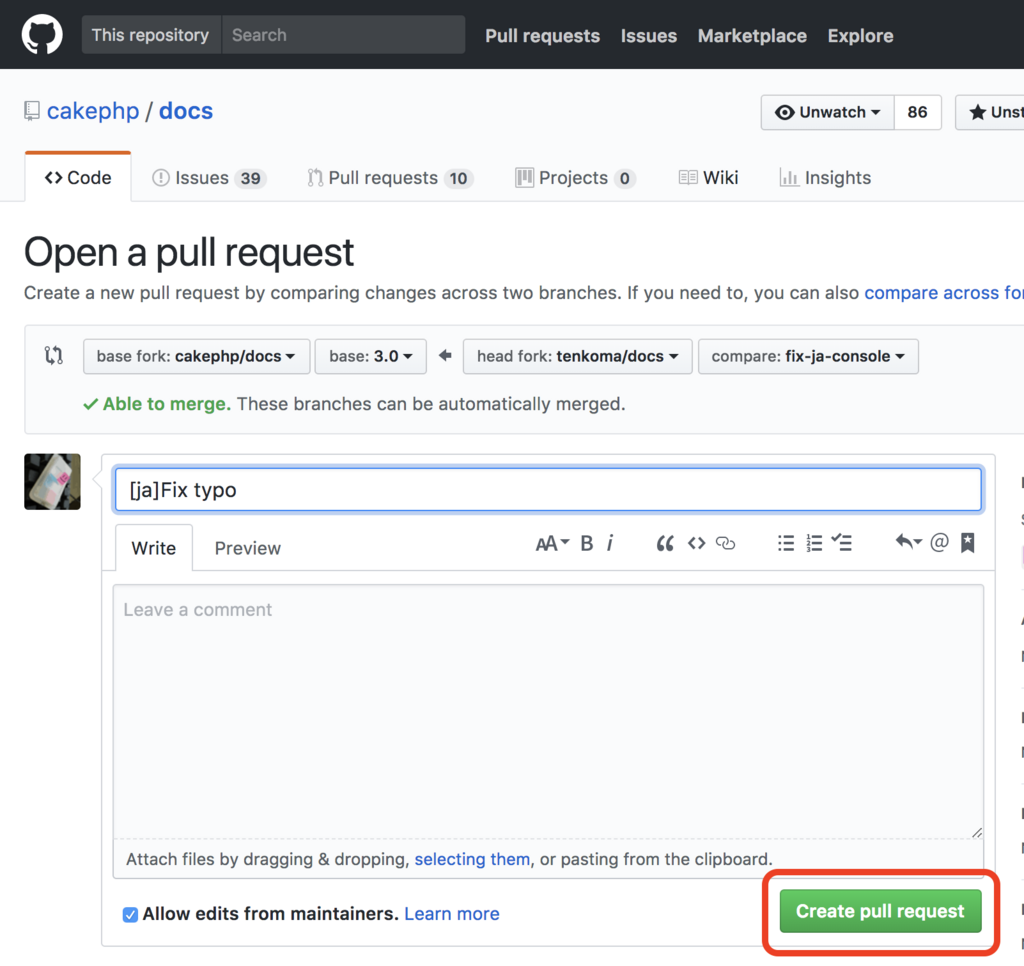Image resolution: width=1024 pixels, height=966 pixels.
Task: Add a task list
Action: point(842,543)
